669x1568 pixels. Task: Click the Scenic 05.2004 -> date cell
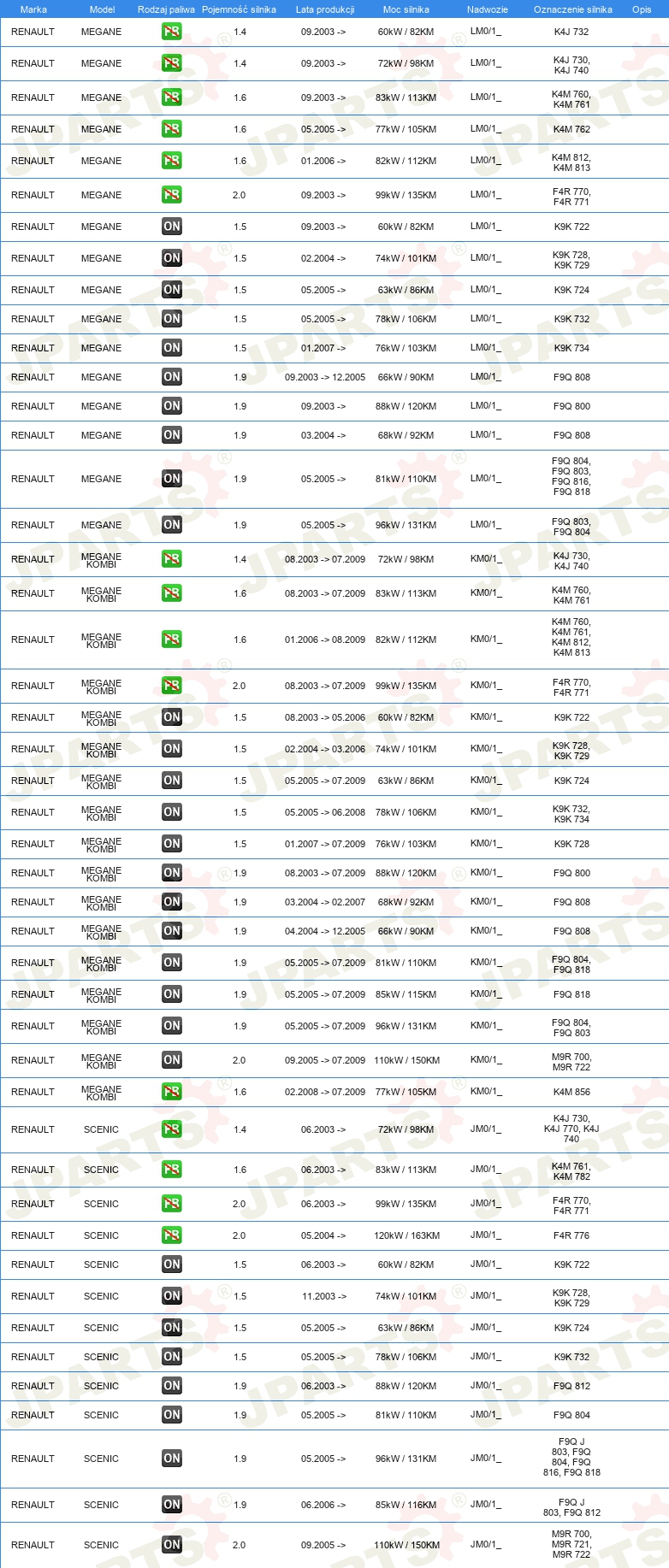(323, 1235)
